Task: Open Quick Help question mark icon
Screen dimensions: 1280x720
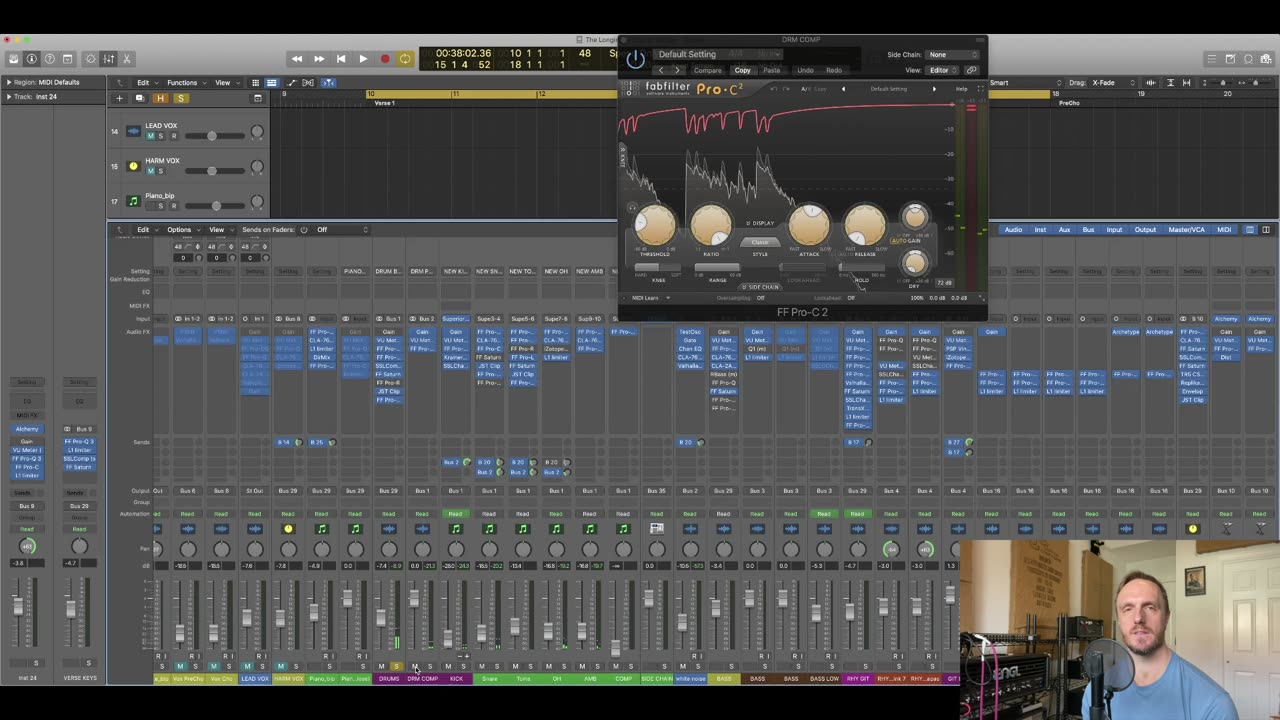Action: click(49, 59)
